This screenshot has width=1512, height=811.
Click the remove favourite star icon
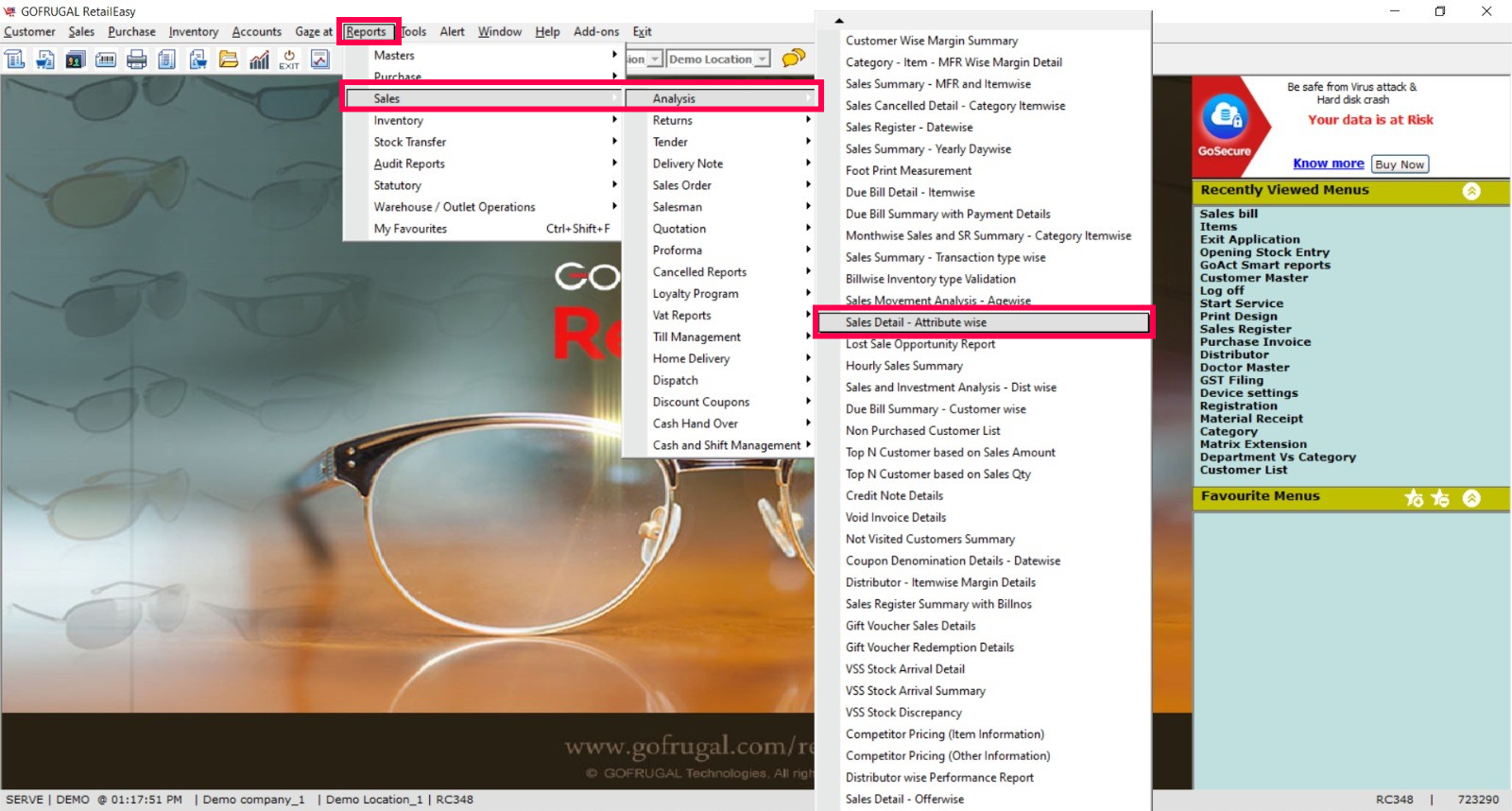[1440, 498]
